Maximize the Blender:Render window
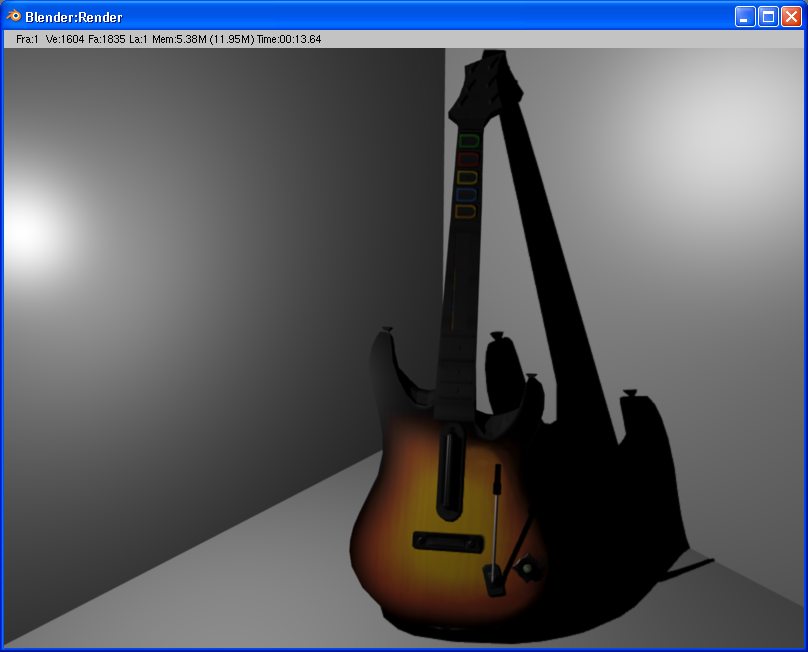 (x=768, y=17)
